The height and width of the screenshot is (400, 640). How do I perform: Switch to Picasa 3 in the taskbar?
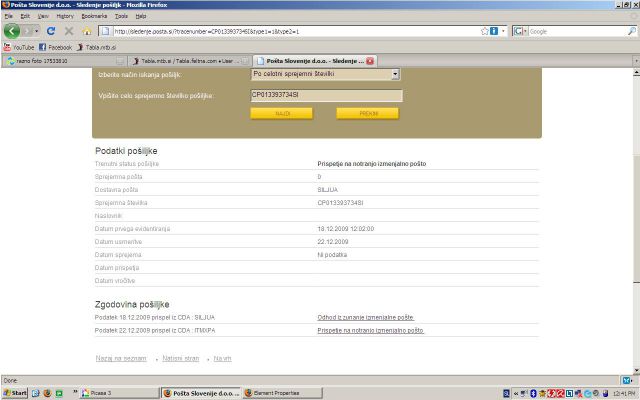(119, 393)
